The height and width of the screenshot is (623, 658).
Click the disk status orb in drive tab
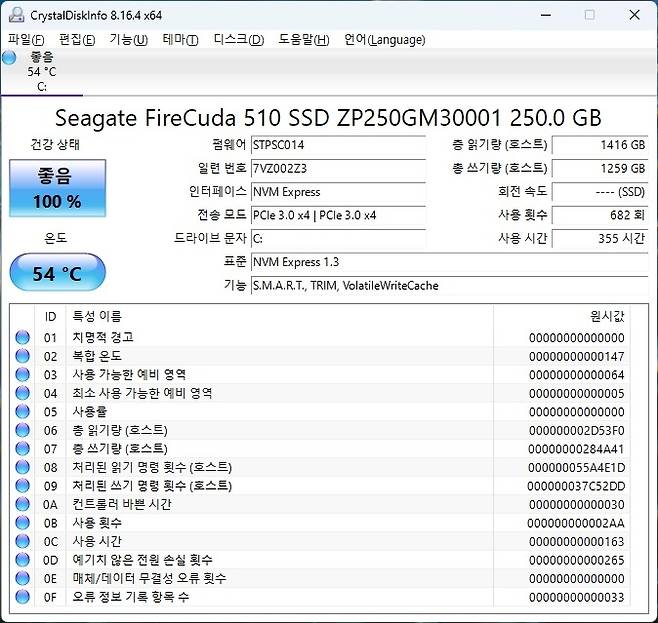click(x=9, y=58)
